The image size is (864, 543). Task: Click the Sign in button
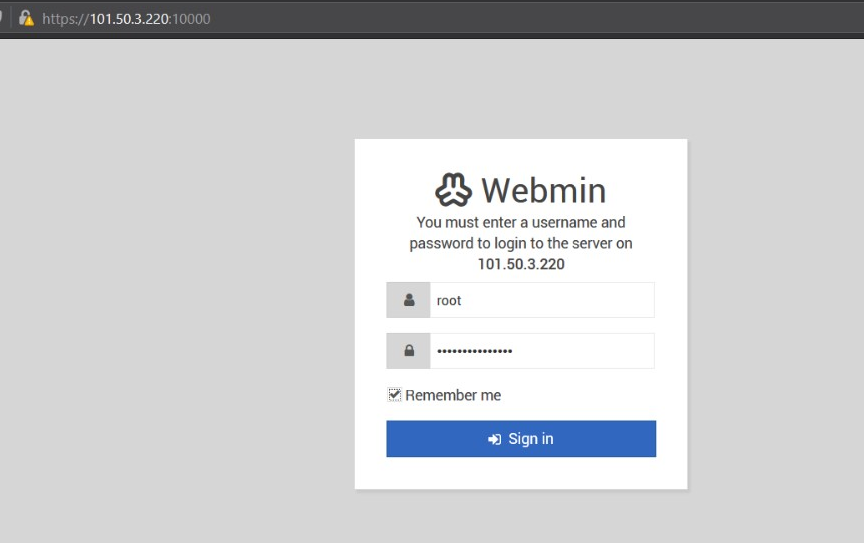click(521, 439)
